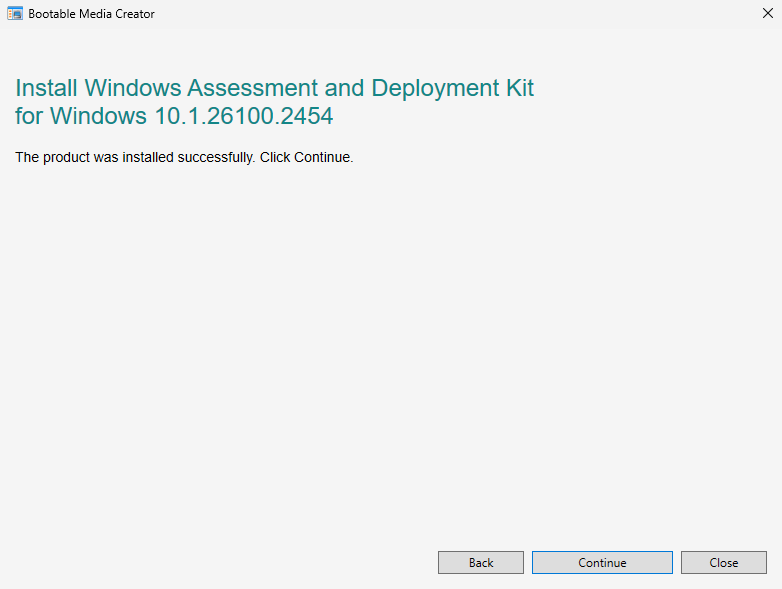
Task: Click the 'Install Windows Assessment and Deployment Kit' heading
Action: tap(274, 102)
